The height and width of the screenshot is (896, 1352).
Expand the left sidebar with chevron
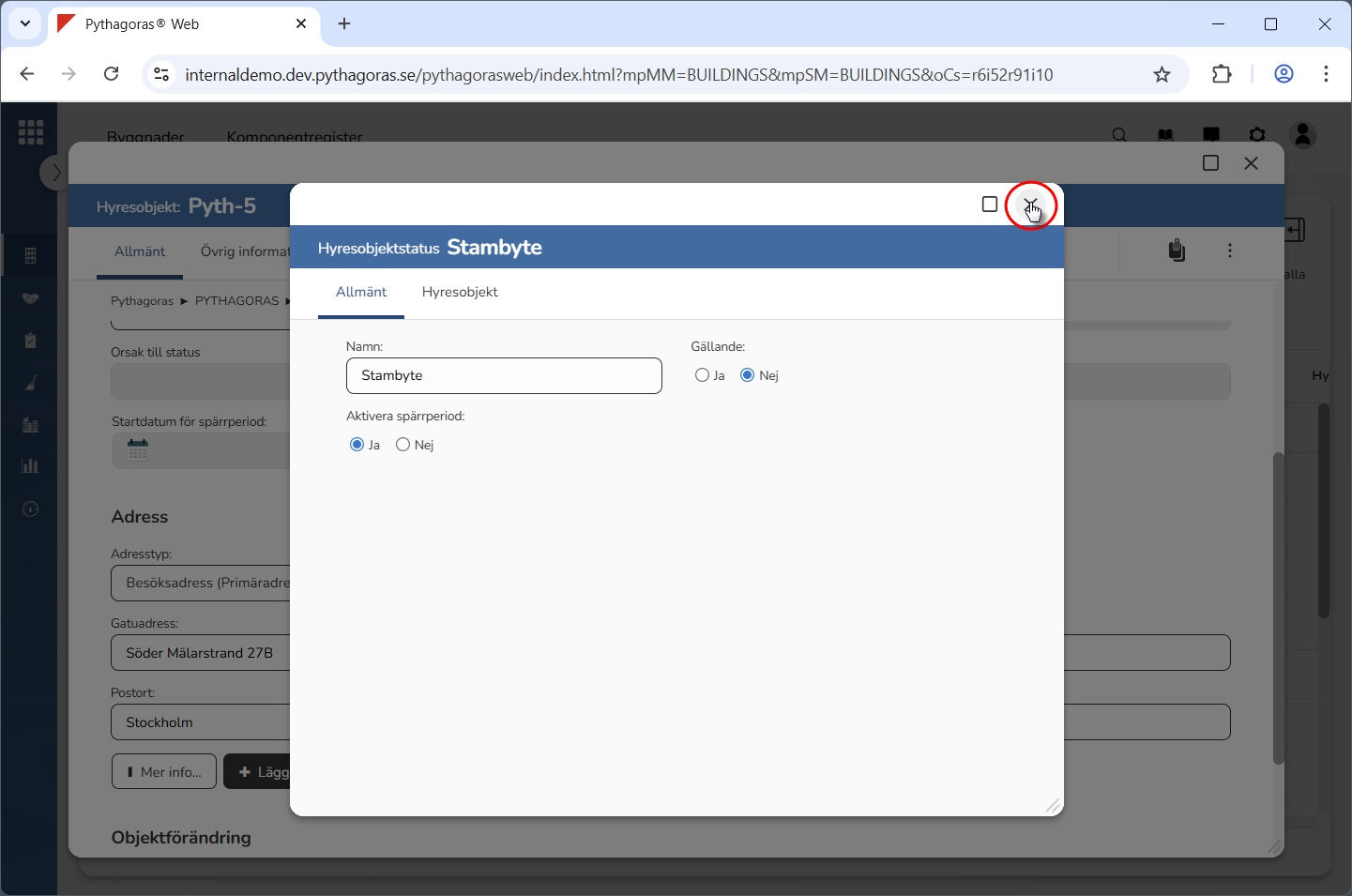click(55, 173)
